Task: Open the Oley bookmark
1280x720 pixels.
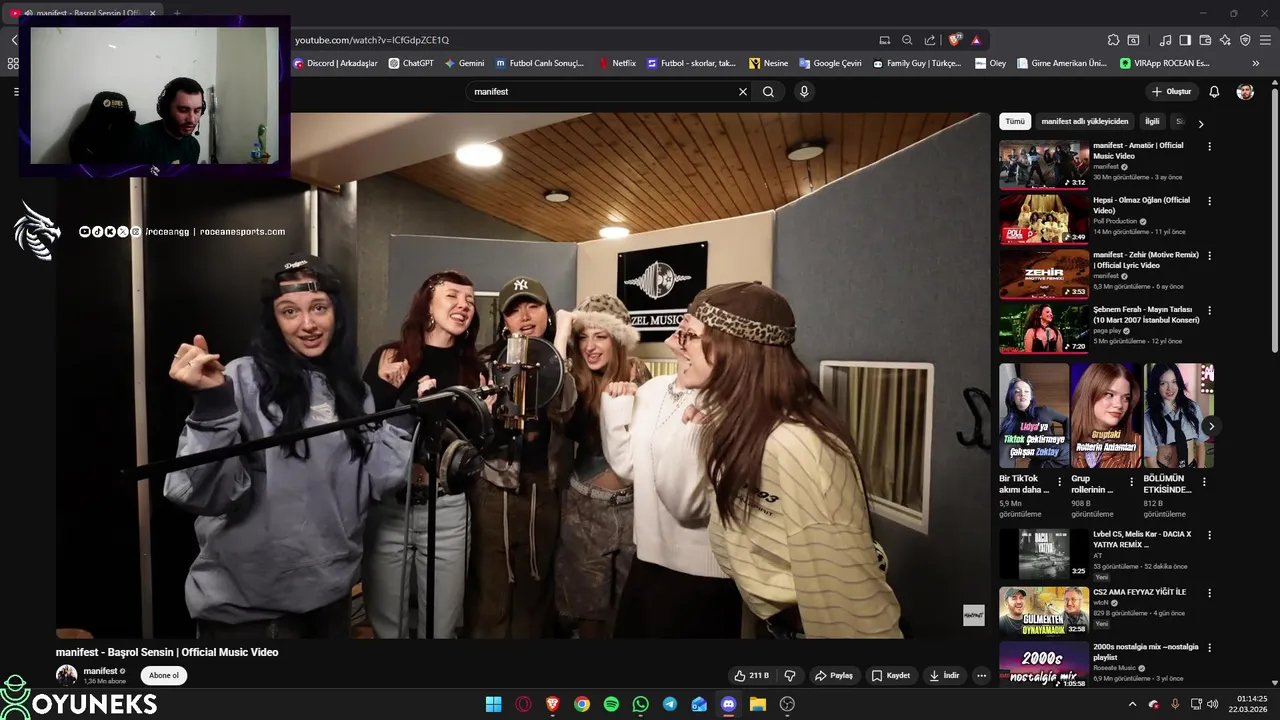Action: [x=990, y=63]
